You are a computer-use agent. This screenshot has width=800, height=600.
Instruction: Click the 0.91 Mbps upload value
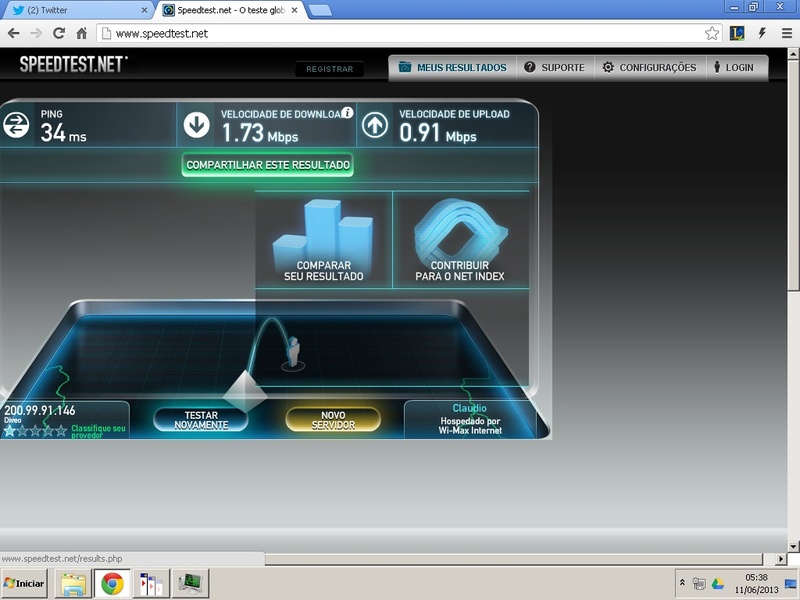tap(438, 133)
